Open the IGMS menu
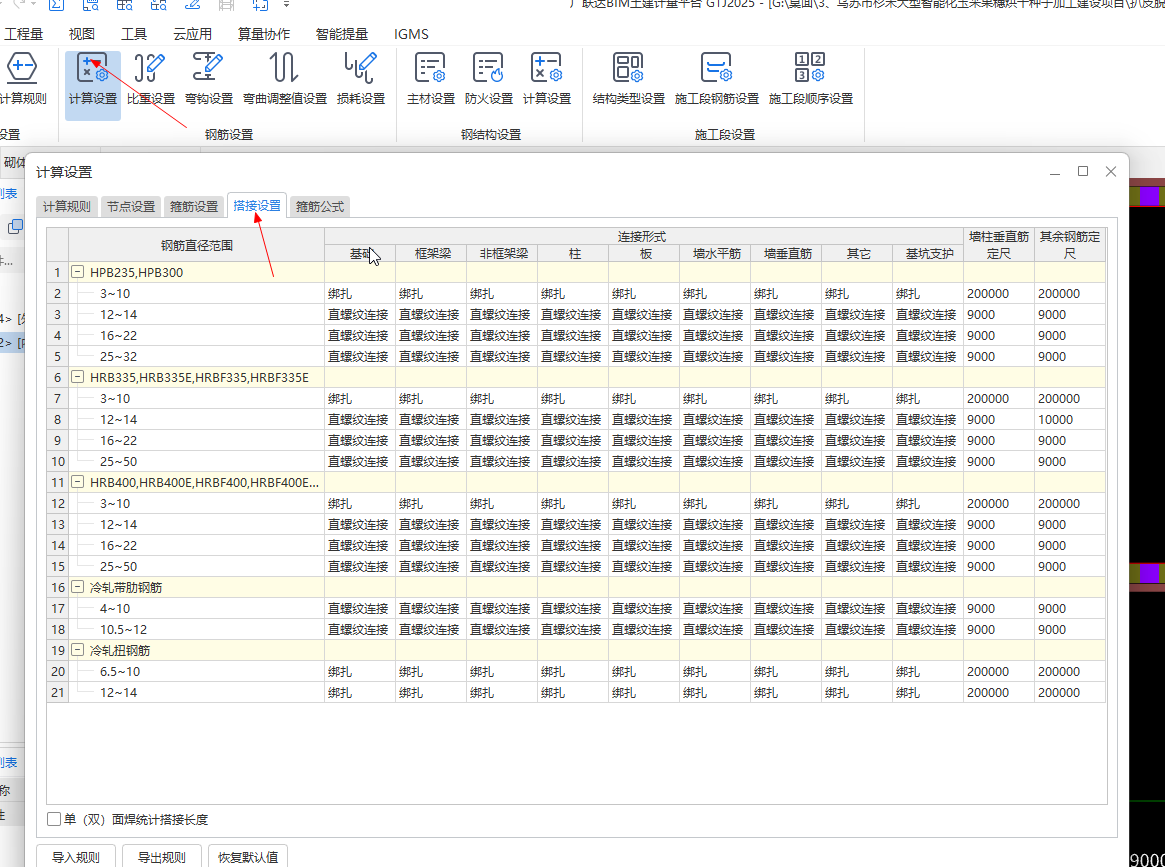 pos(411,34)
